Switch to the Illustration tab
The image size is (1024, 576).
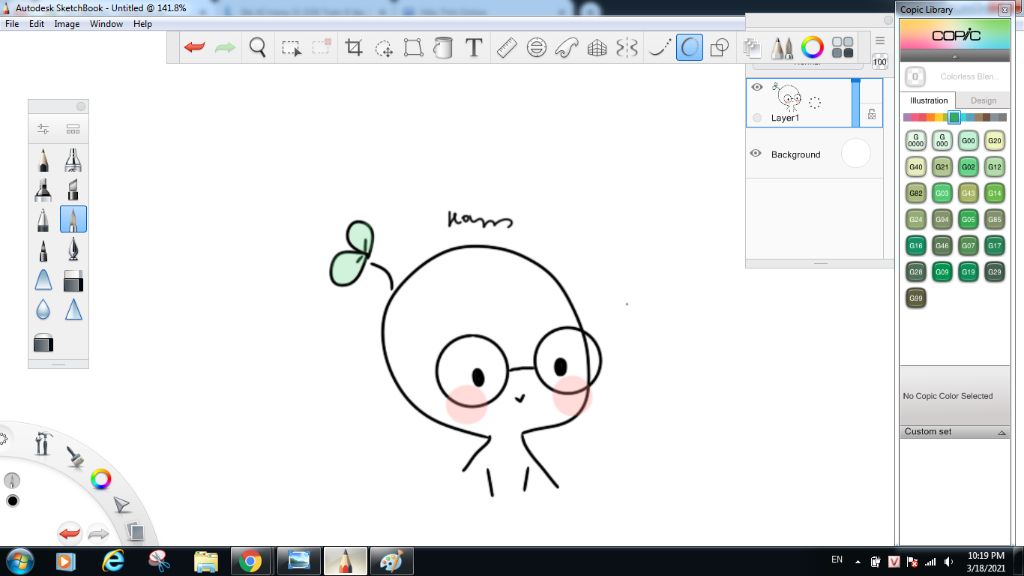tap(929, 101)
